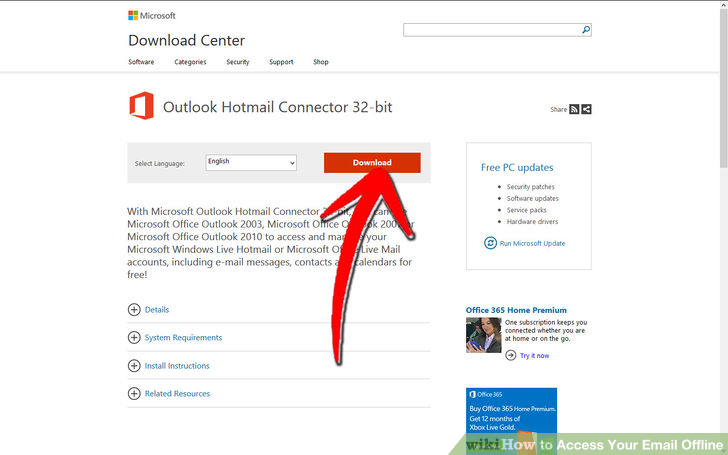Screen dimensions: 728x455
Task: Click the arrow icon beside Try it now
Action: pos(511,356)
